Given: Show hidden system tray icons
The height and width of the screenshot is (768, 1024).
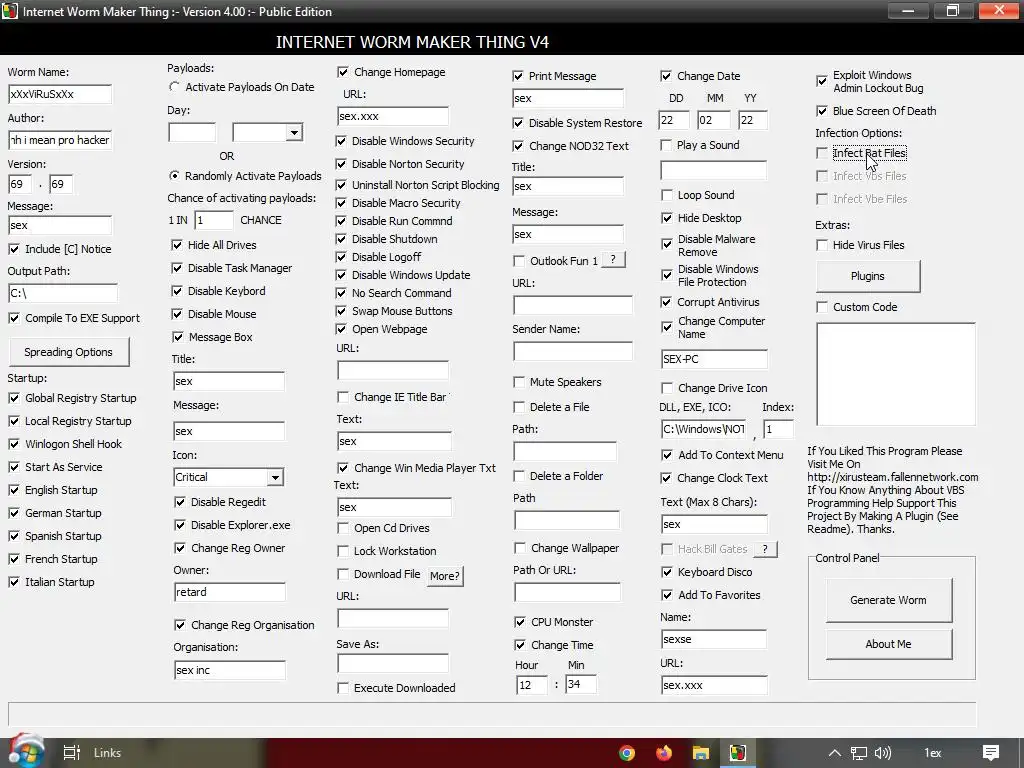Looking at the screenshot, I should [x=835, y=753].
